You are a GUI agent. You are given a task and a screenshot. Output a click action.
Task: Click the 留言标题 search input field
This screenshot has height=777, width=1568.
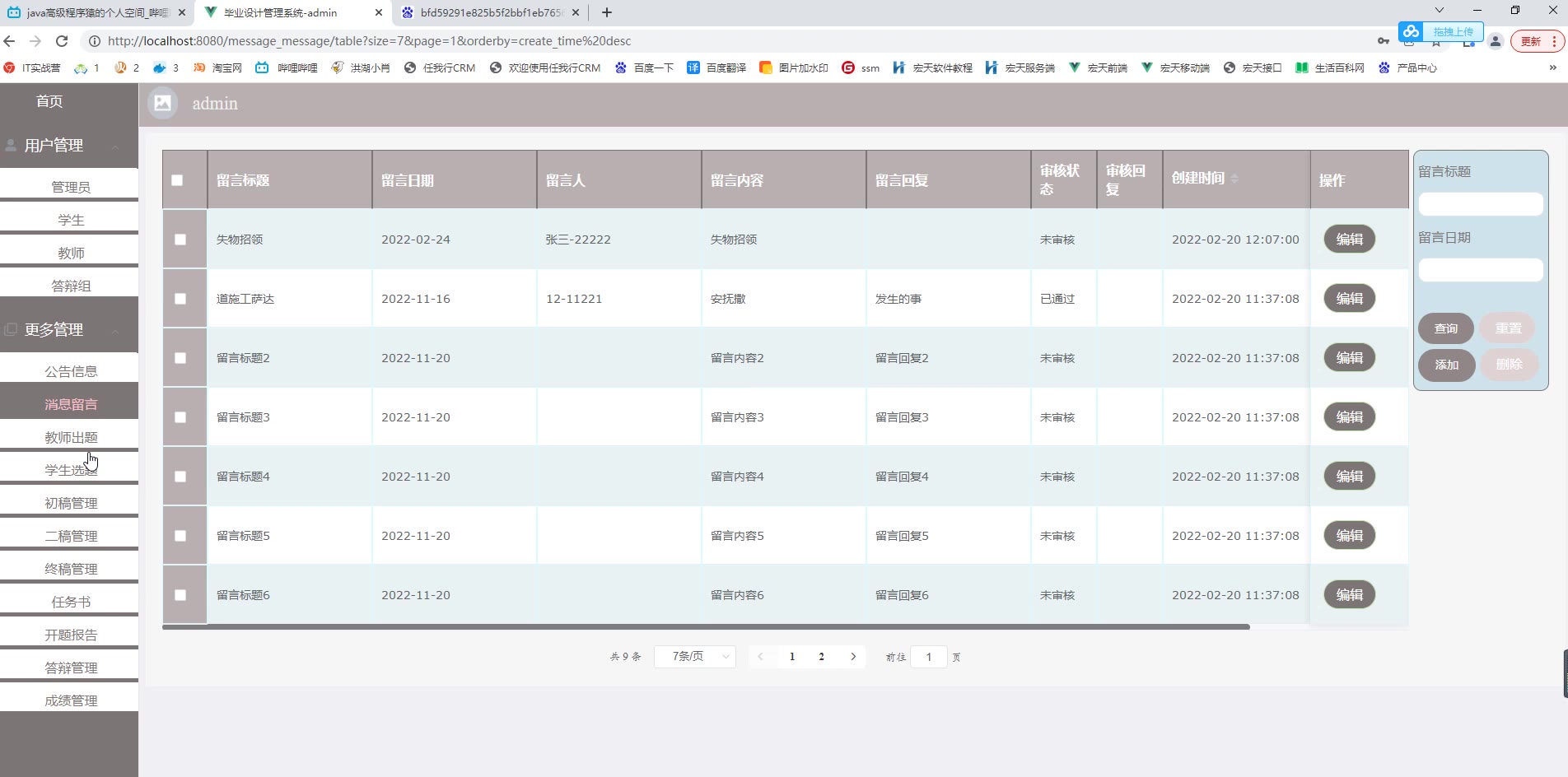(1480, 204)
